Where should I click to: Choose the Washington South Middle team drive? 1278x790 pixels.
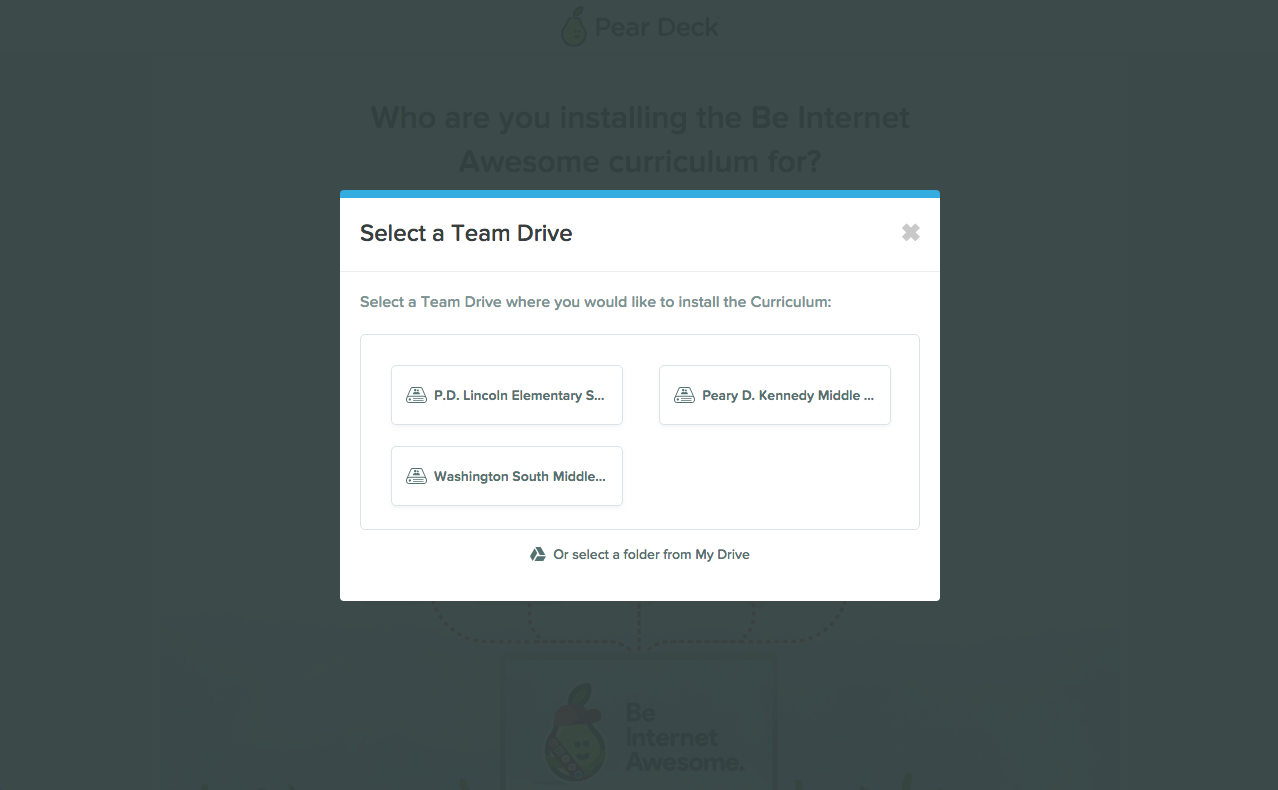click(x=507, y=476)
